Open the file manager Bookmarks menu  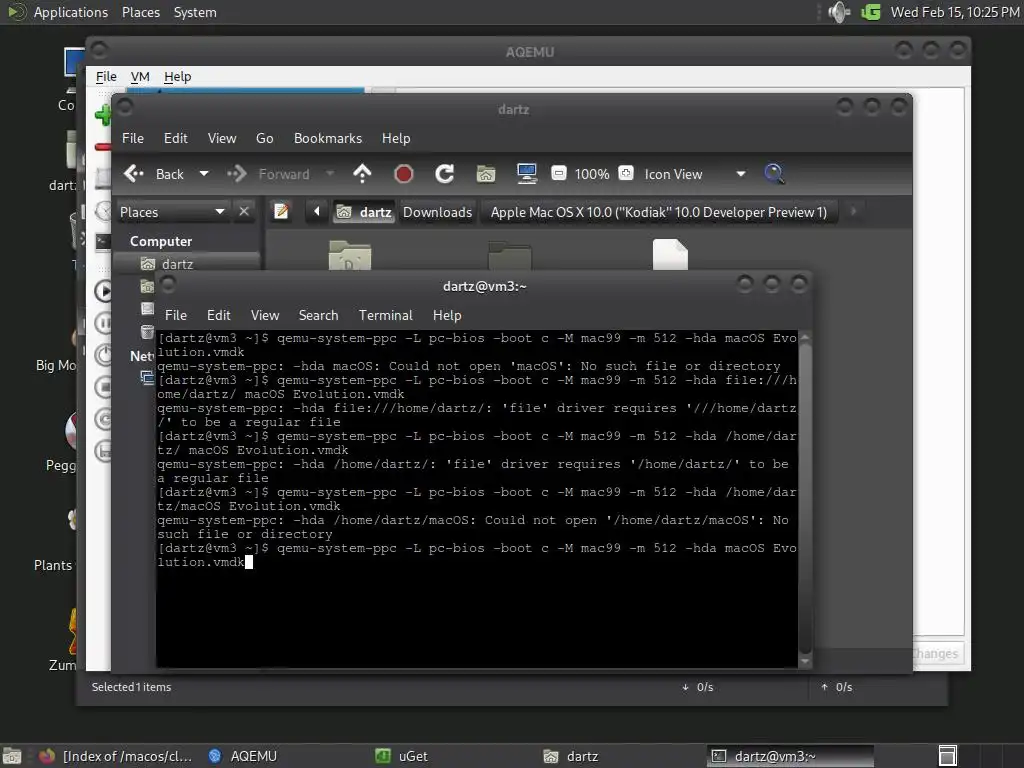coord(328,138)
